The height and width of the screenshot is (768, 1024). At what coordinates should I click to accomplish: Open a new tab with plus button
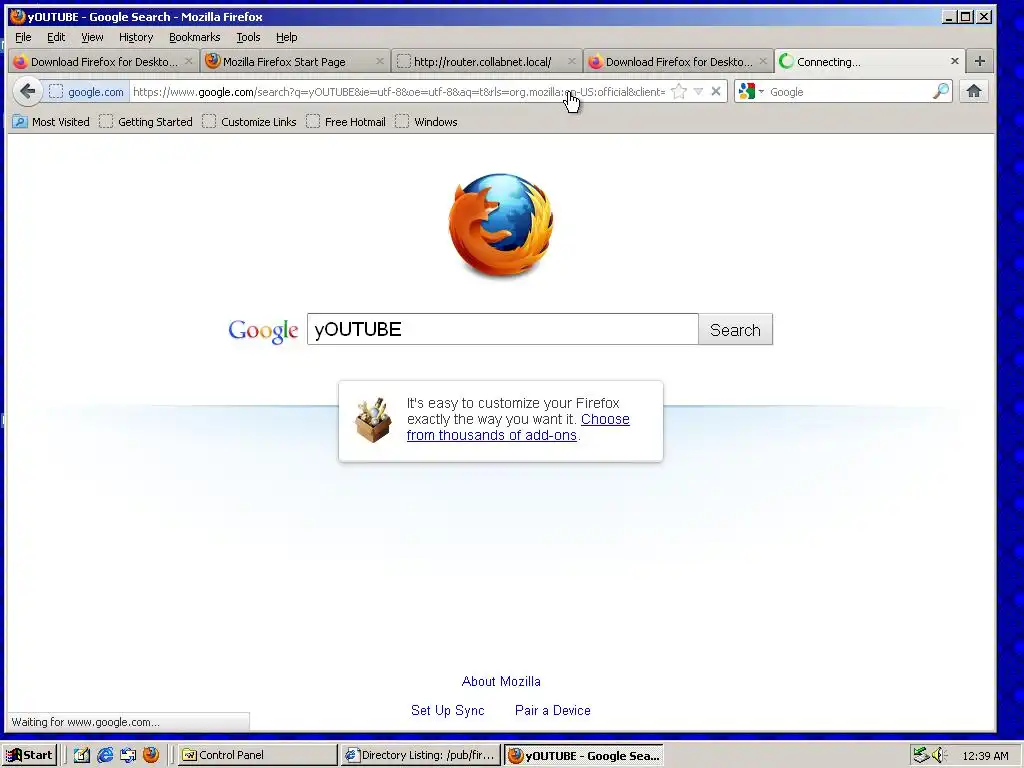[980, 61]
